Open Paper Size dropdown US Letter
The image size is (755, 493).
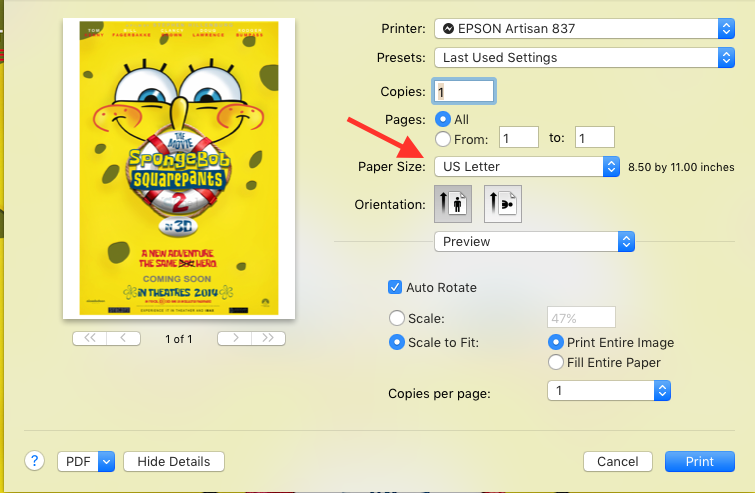pos(527,167)
